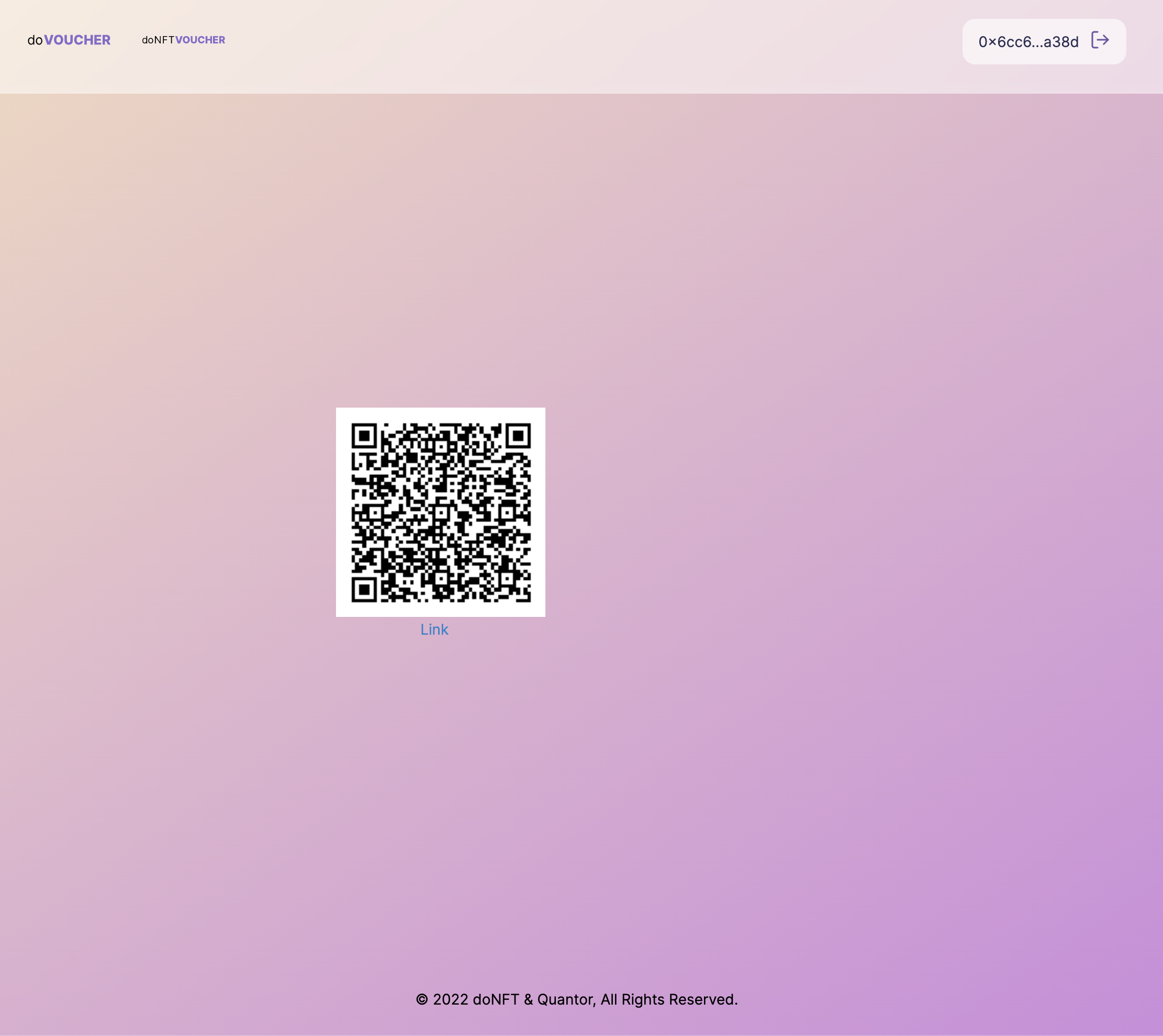Viewport: 1163px width, 1036px height.
Task: Click the "do" prefix of the doVOUCHER logo
Action: coord(35,40)
